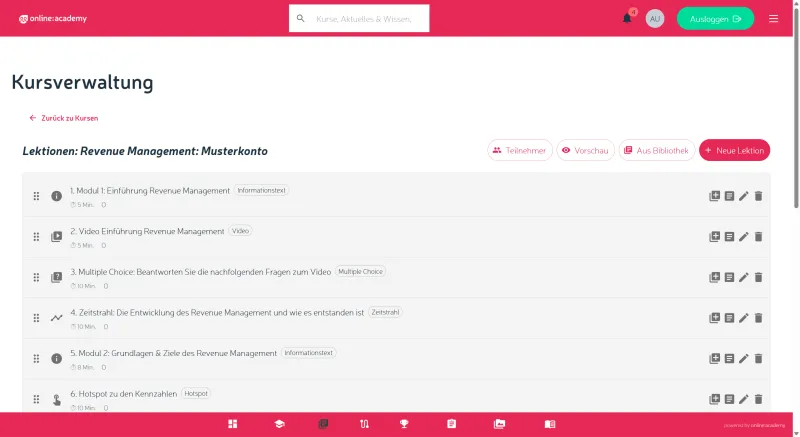Delete lesson 1 Modul 1 Einführung
The image size is (800, 437).
pyautogui.click(x=759, y=196)
